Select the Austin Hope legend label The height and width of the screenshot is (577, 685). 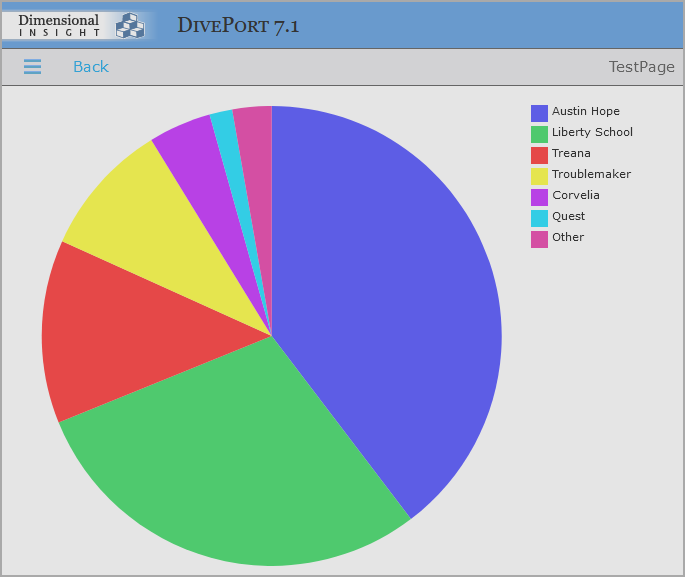pyautogui.click(x=586, y=112)
